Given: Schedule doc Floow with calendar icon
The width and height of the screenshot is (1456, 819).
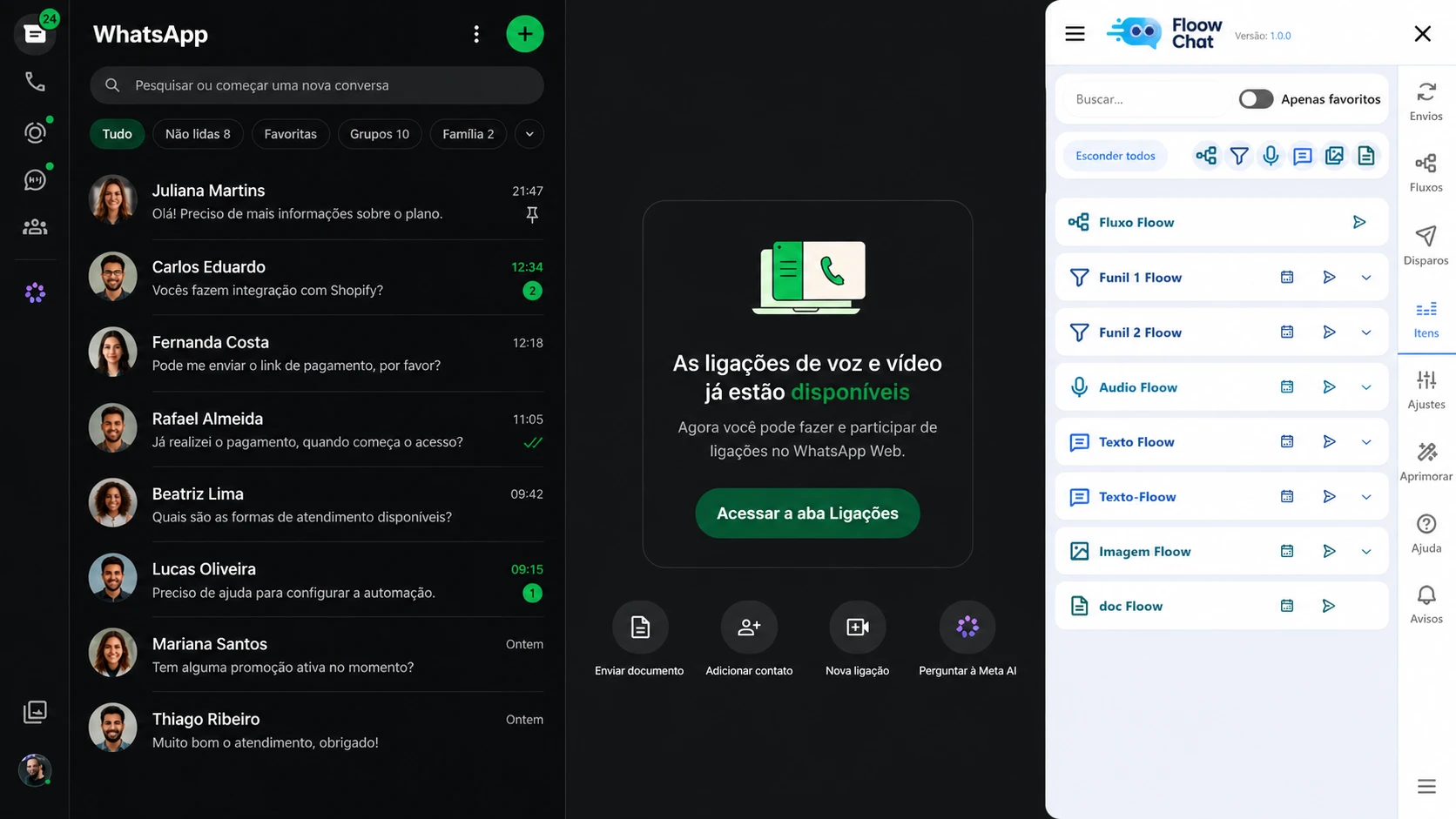Looking at the screenshot, I should (x=1287, y=606).
